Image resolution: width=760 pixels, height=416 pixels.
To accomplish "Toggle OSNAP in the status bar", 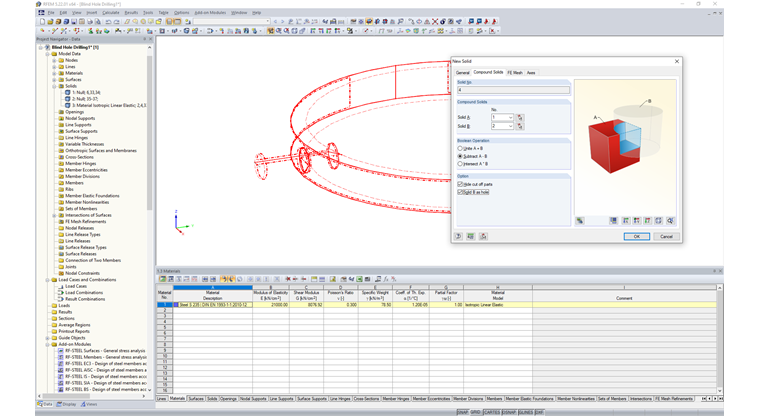I will (509, 412).
